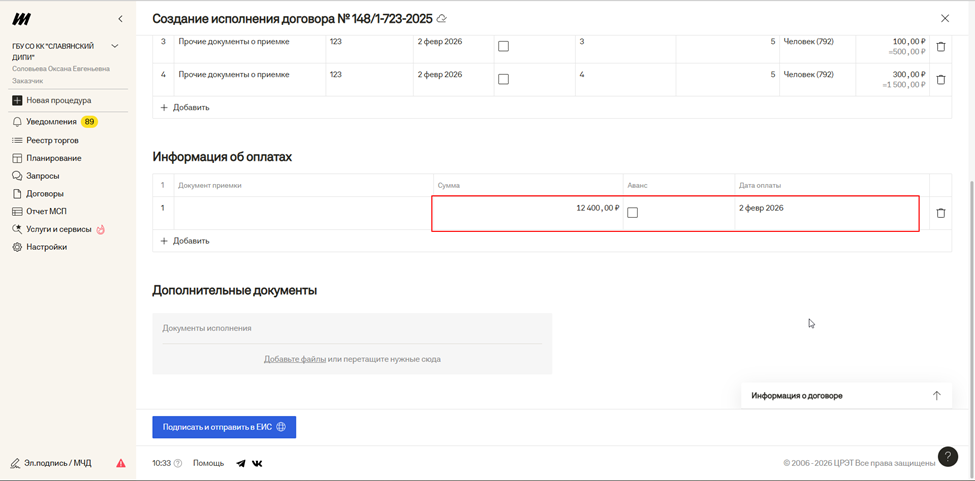
Task: Click the Telegram icon in footer
Action: coord(241,464)
